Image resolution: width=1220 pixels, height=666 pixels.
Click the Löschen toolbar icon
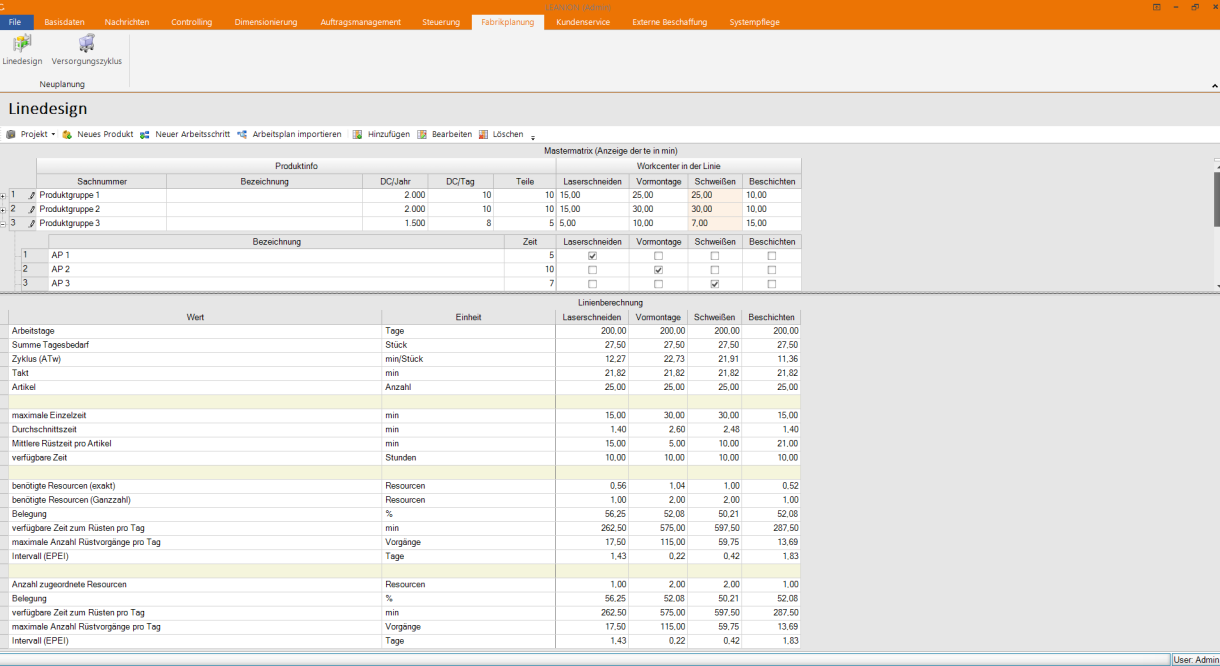coord(483,134)
